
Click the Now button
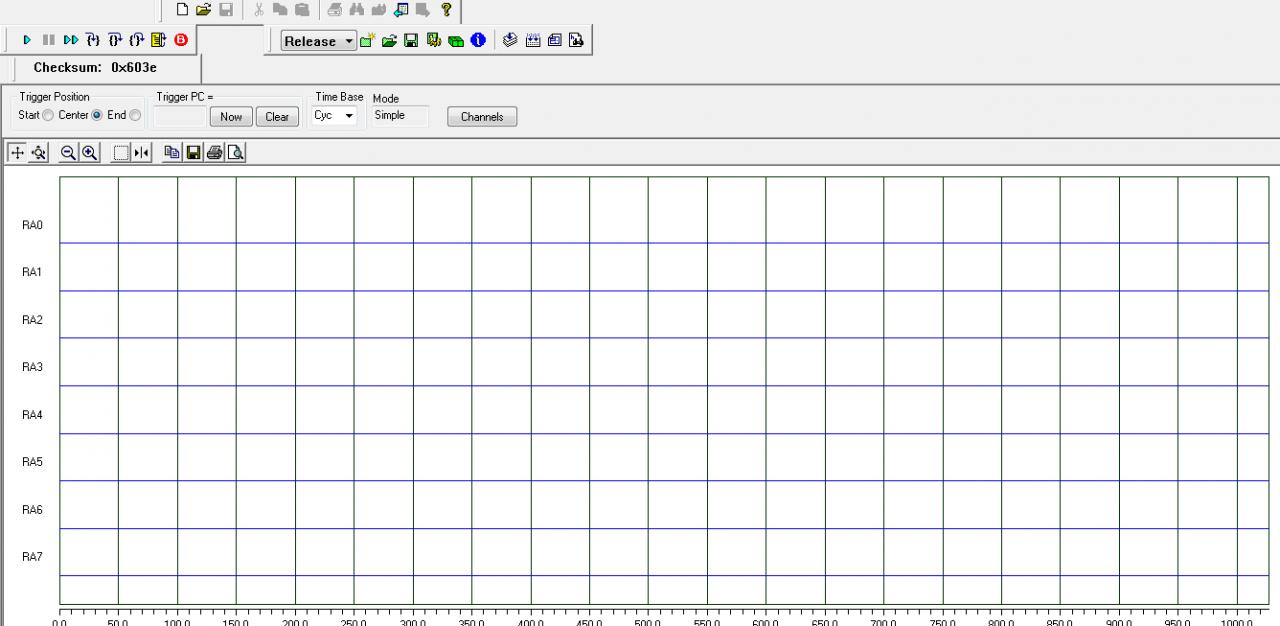coord(231,117)
